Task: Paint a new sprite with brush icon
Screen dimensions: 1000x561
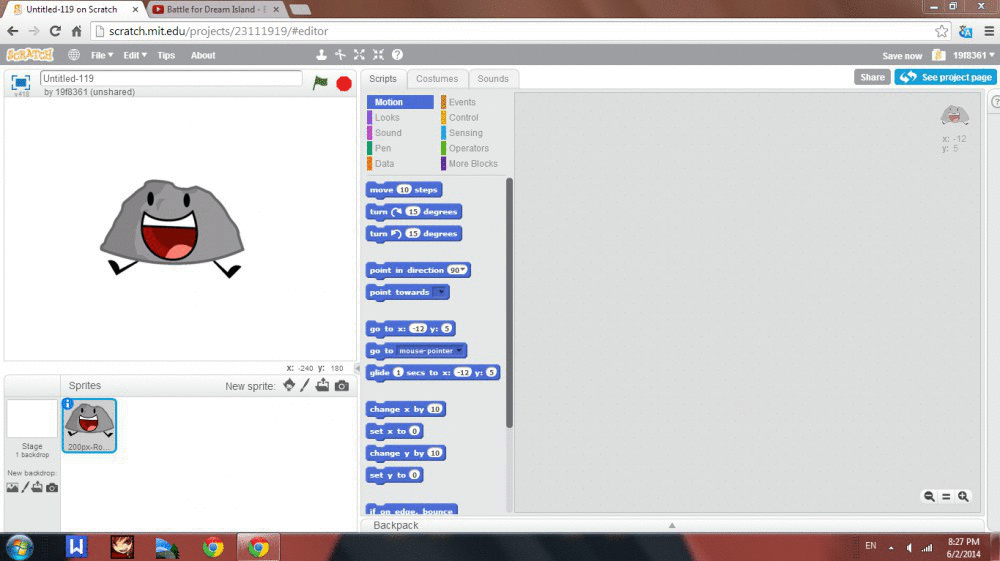Action: (x=305, y=386)
